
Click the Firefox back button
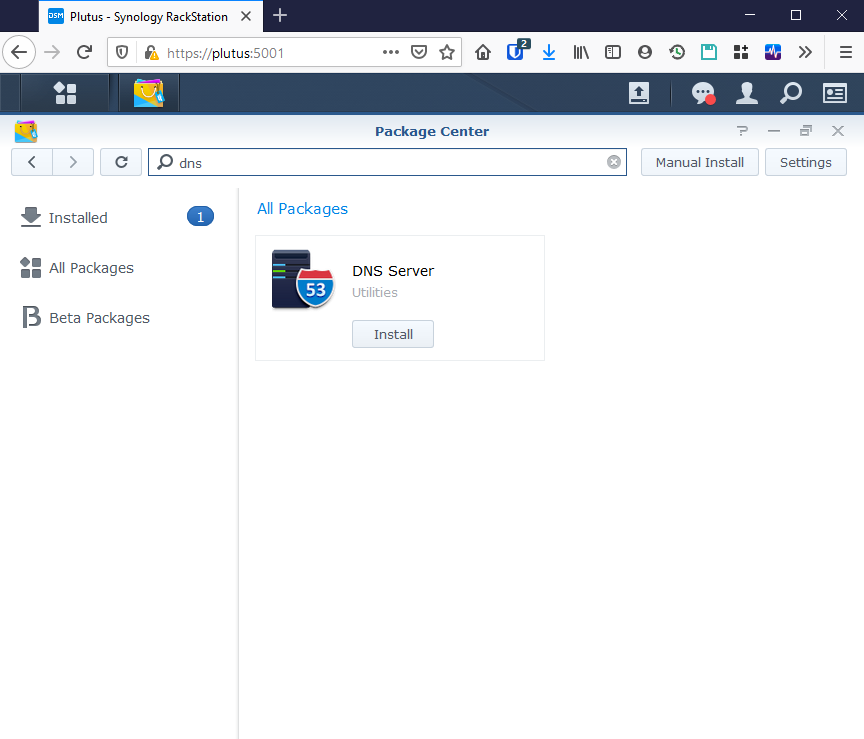19,52
